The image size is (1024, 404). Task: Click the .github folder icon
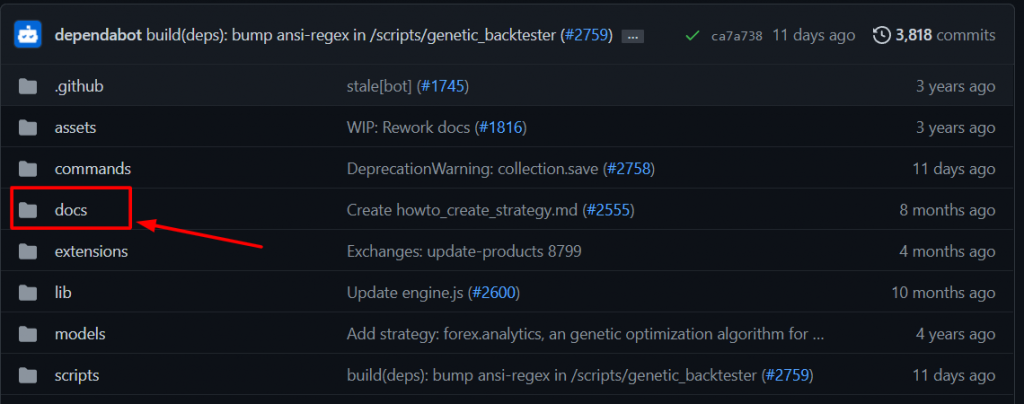click(x=27, y=86)
